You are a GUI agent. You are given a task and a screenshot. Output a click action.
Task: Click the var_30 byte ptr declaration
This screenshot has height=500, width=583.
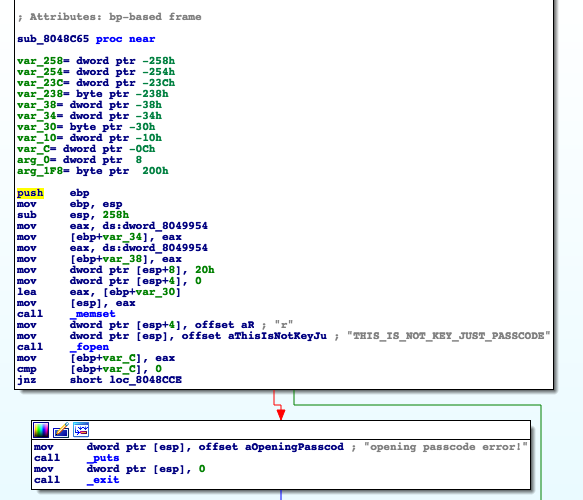pyautogui.click(x=86, y=127)
